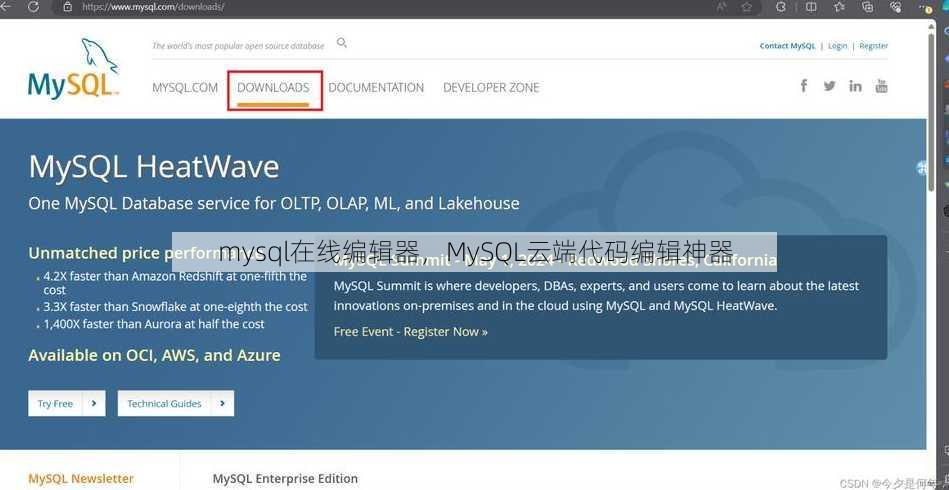
Task: Go to the Login link
Action: (x=838, y=46)
